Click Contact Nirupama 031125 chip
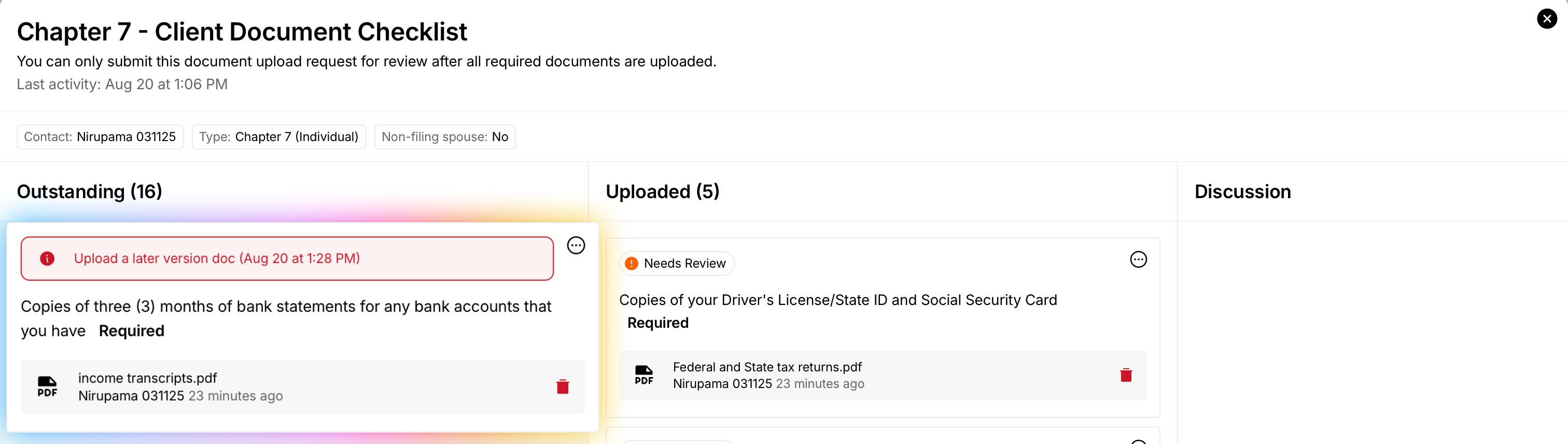 click(100, 137)
